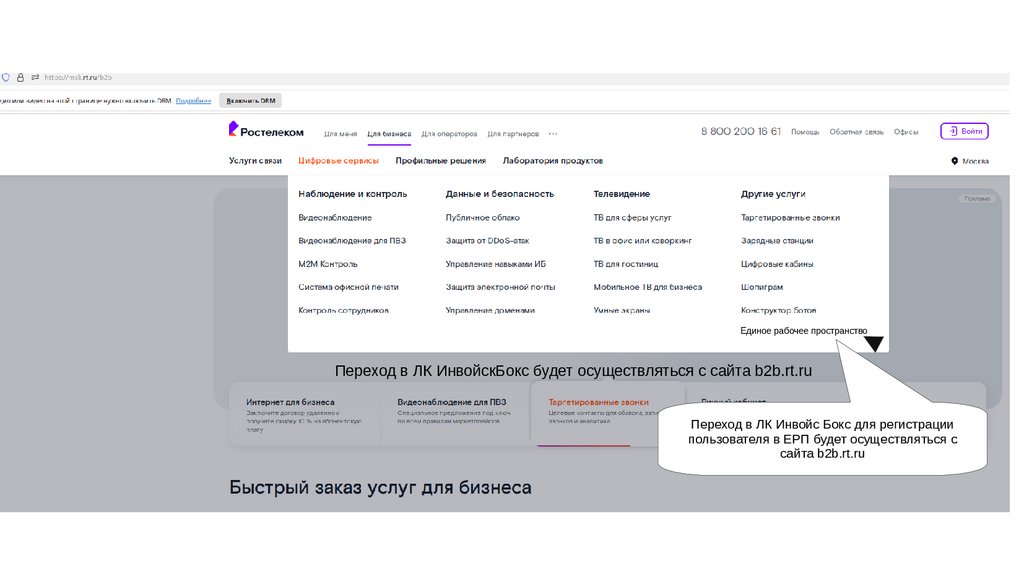Open Единое рабочее пространство entry

[x=804, y=330]
